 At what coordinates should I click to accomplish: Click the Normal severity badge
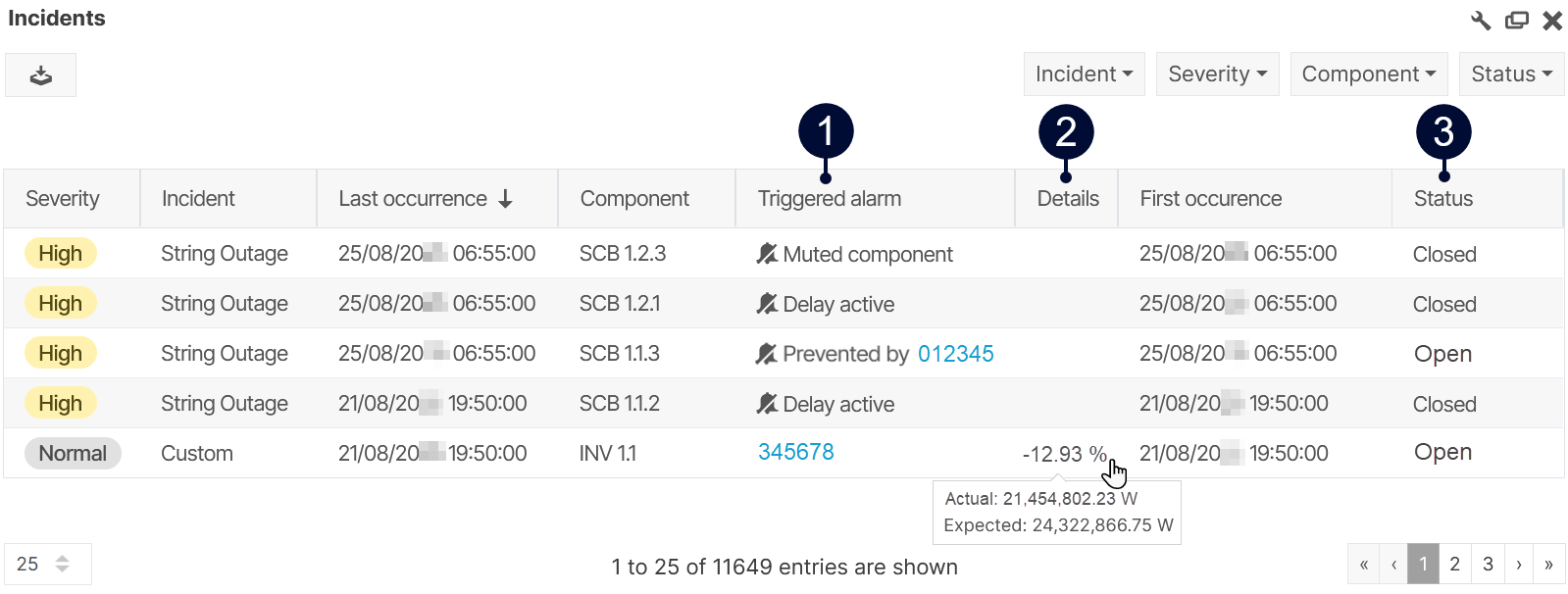(73, 454)
